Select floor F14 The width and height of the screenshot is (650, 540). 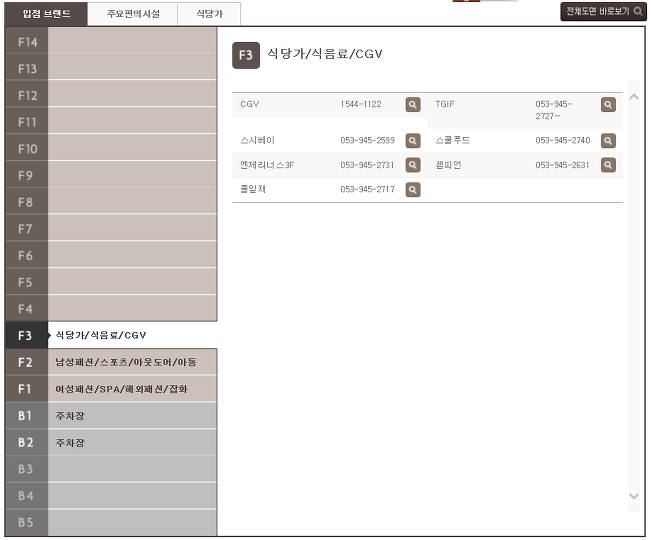point(111,41)
